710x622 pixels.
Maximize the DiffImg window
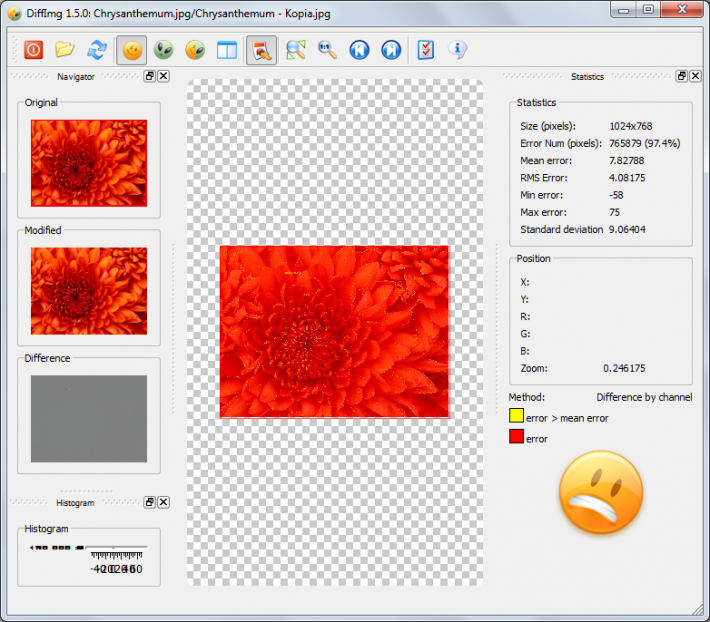point(648,10)
